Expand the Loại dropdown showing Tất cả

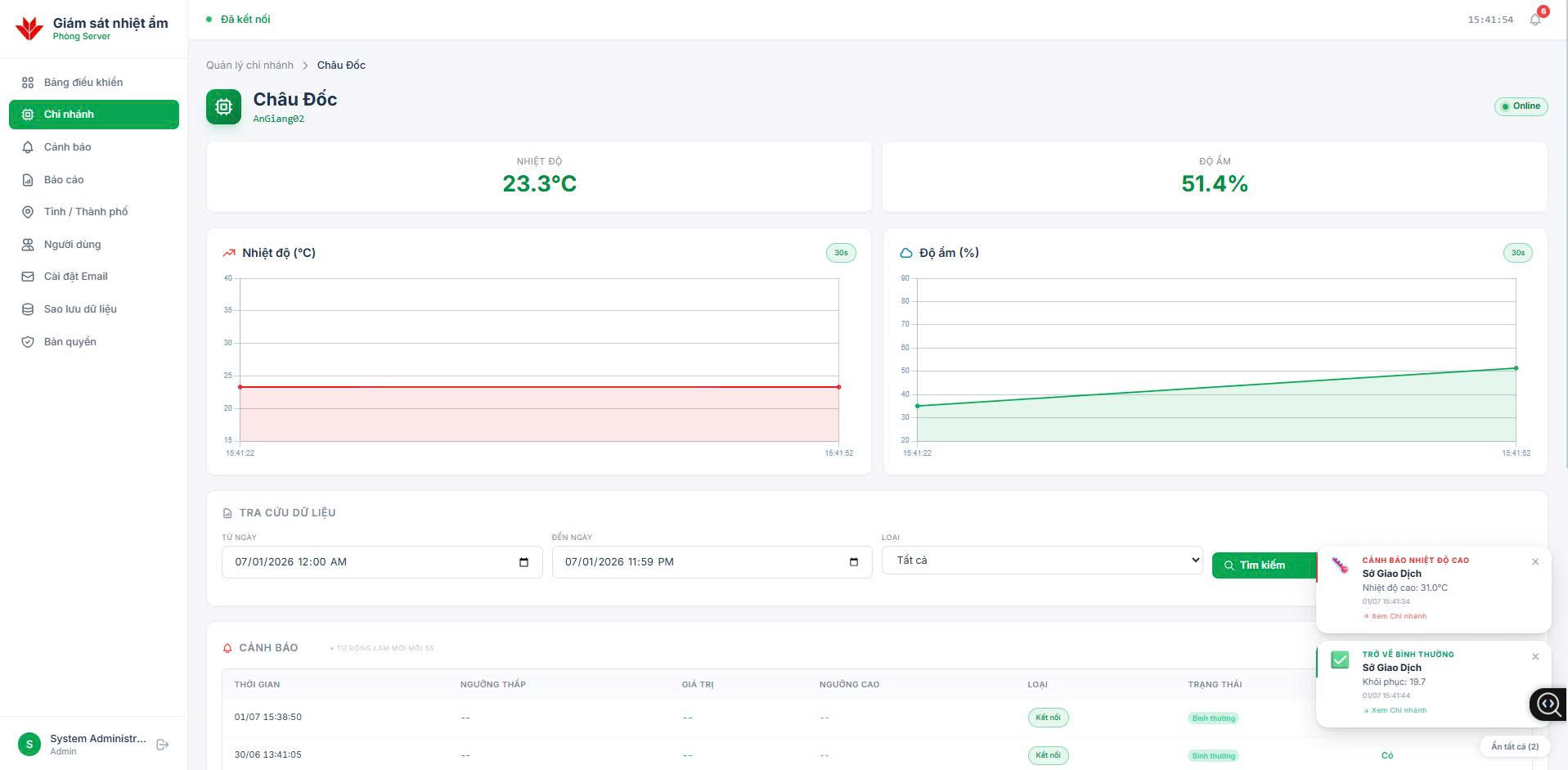tap(1042, 561)
